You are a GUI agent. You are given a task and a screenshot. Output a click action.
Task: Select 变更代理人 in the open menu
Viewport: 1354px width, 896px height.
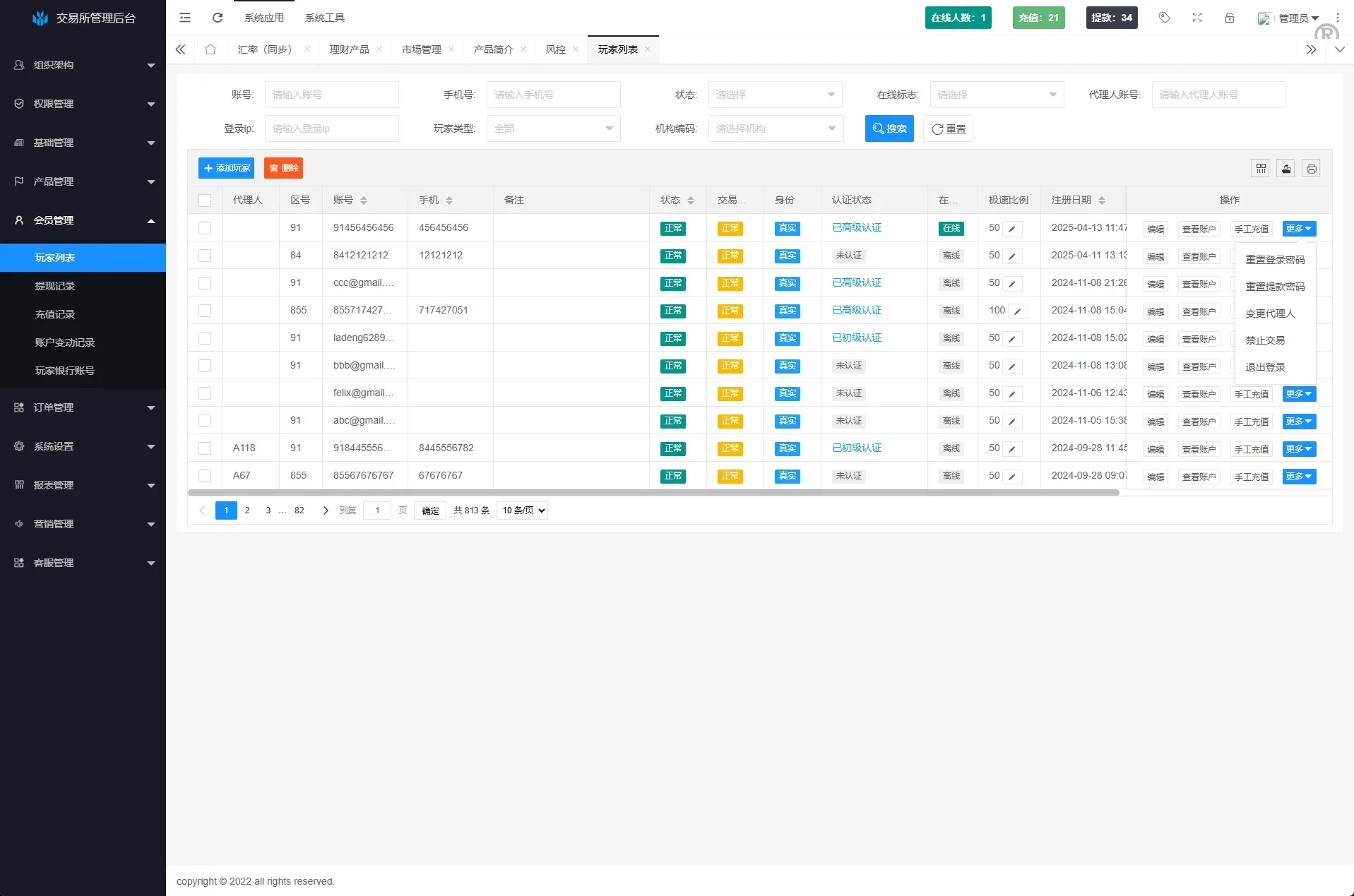(1271, 313)
